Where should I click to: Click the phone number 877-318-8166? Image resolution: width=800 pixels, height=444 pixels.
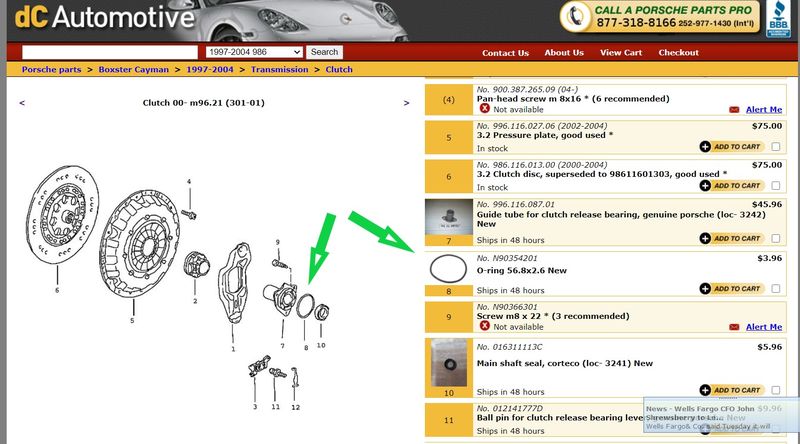(x=636, y=23)
